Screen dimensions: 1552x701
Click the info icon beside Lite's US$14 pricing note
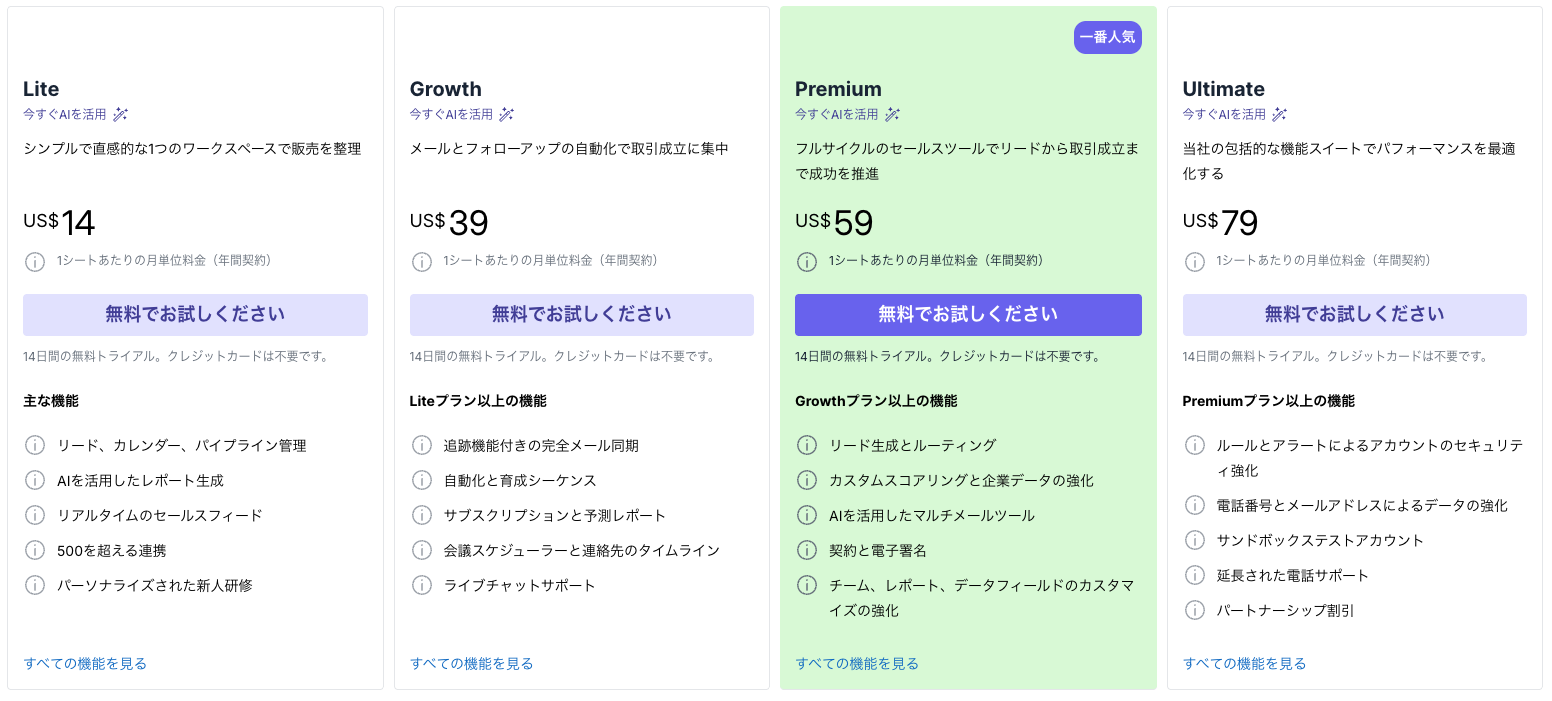(34, 261)
